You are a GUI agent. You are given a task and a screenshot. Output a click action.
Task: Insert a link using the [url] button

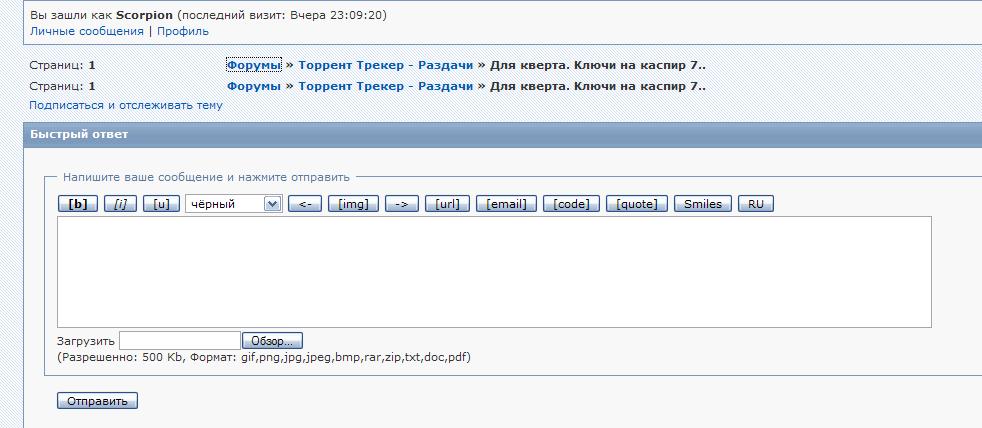pos(447,204)
